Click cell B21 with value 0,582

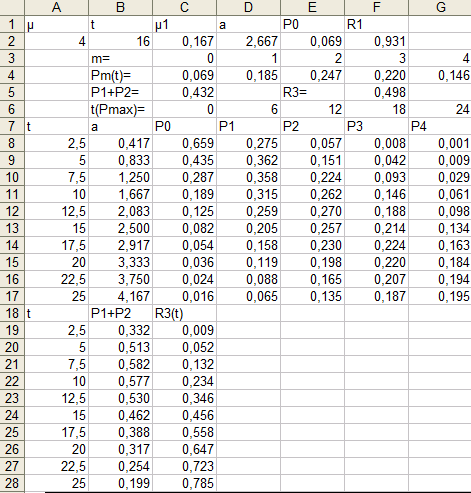point(120,364)
